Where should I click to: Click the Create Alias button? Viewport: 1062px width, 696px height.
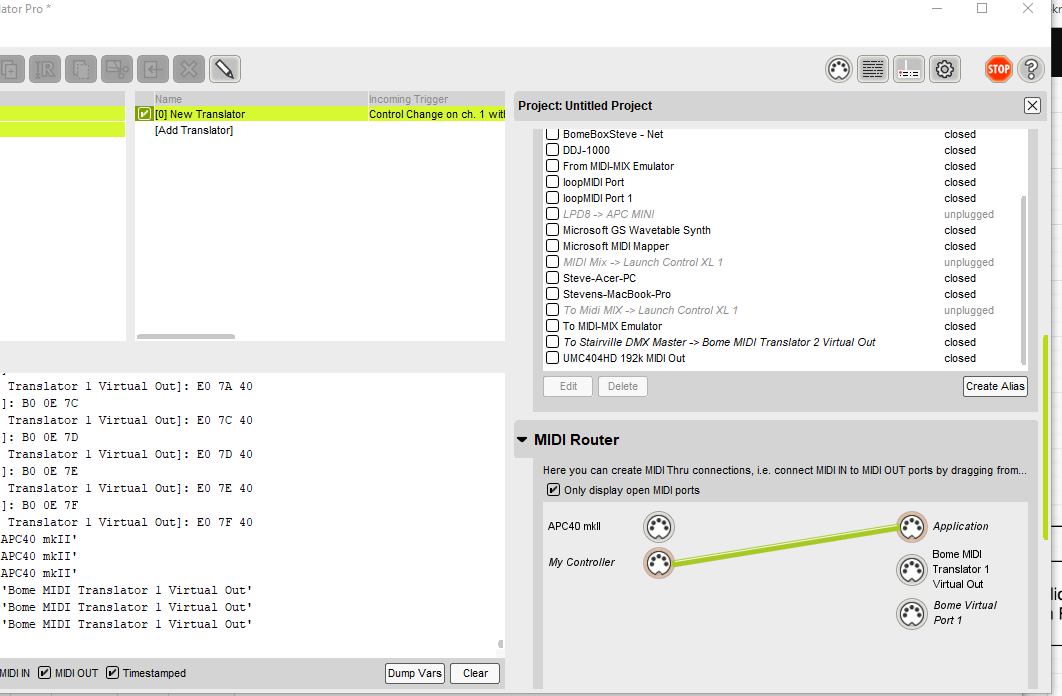[995, 387]
